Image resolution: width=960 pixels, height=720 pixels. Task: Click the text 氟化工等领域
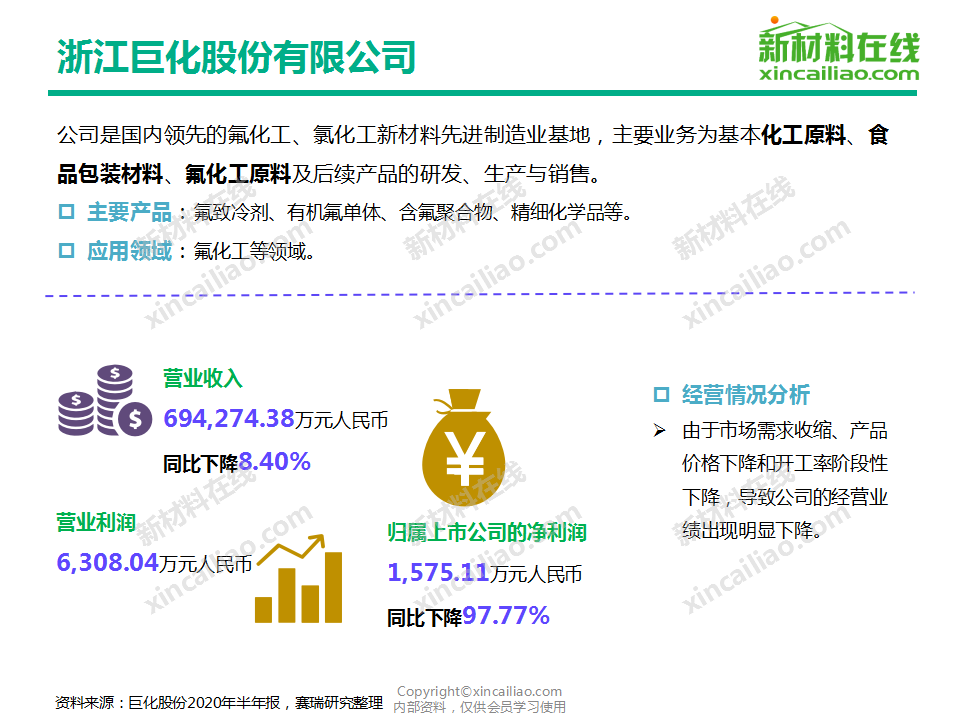pyautogui.click(x=249, y=251)
